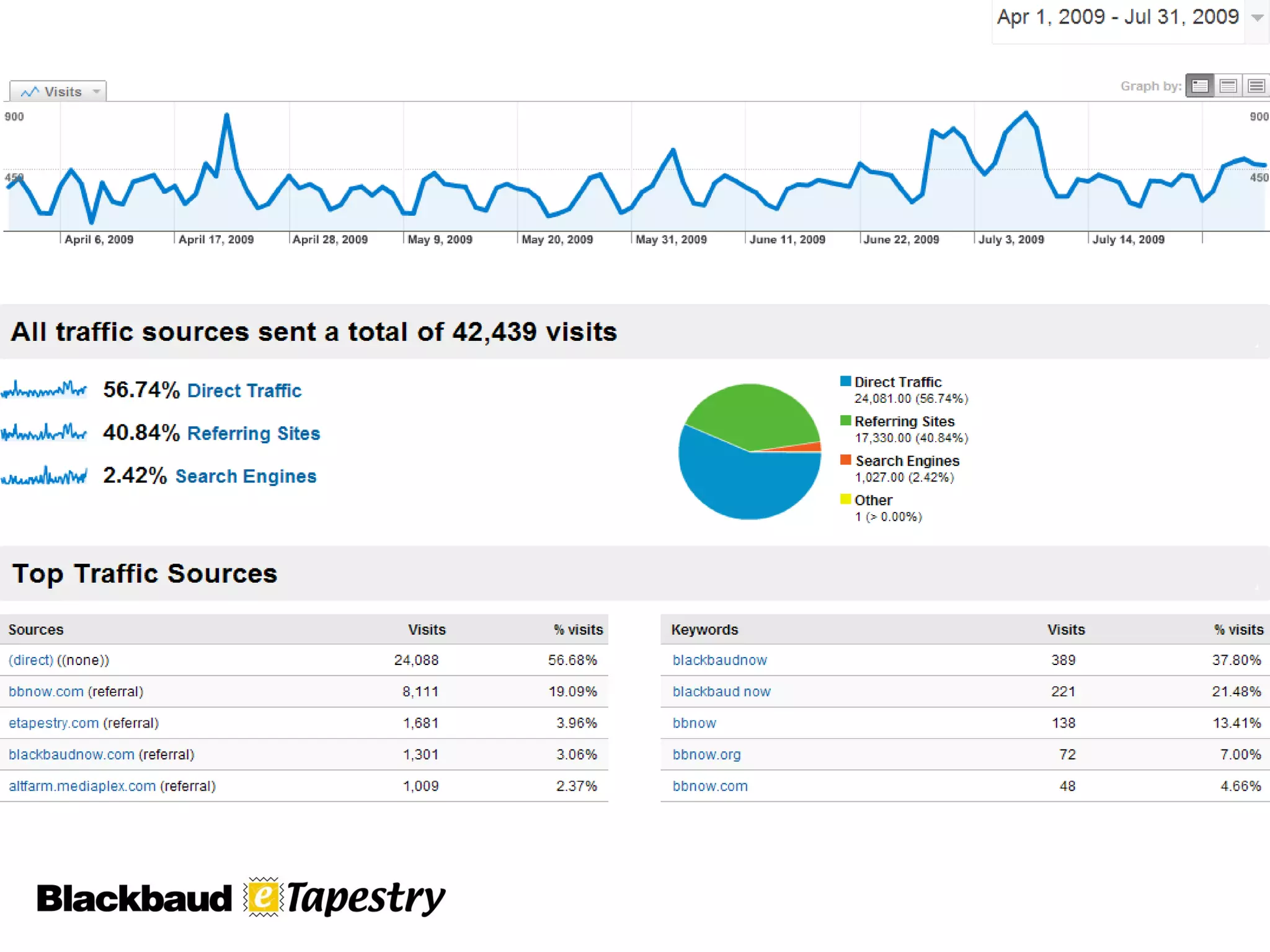Click the Sources column header
1270x952 pixels.
click(36, 630)
